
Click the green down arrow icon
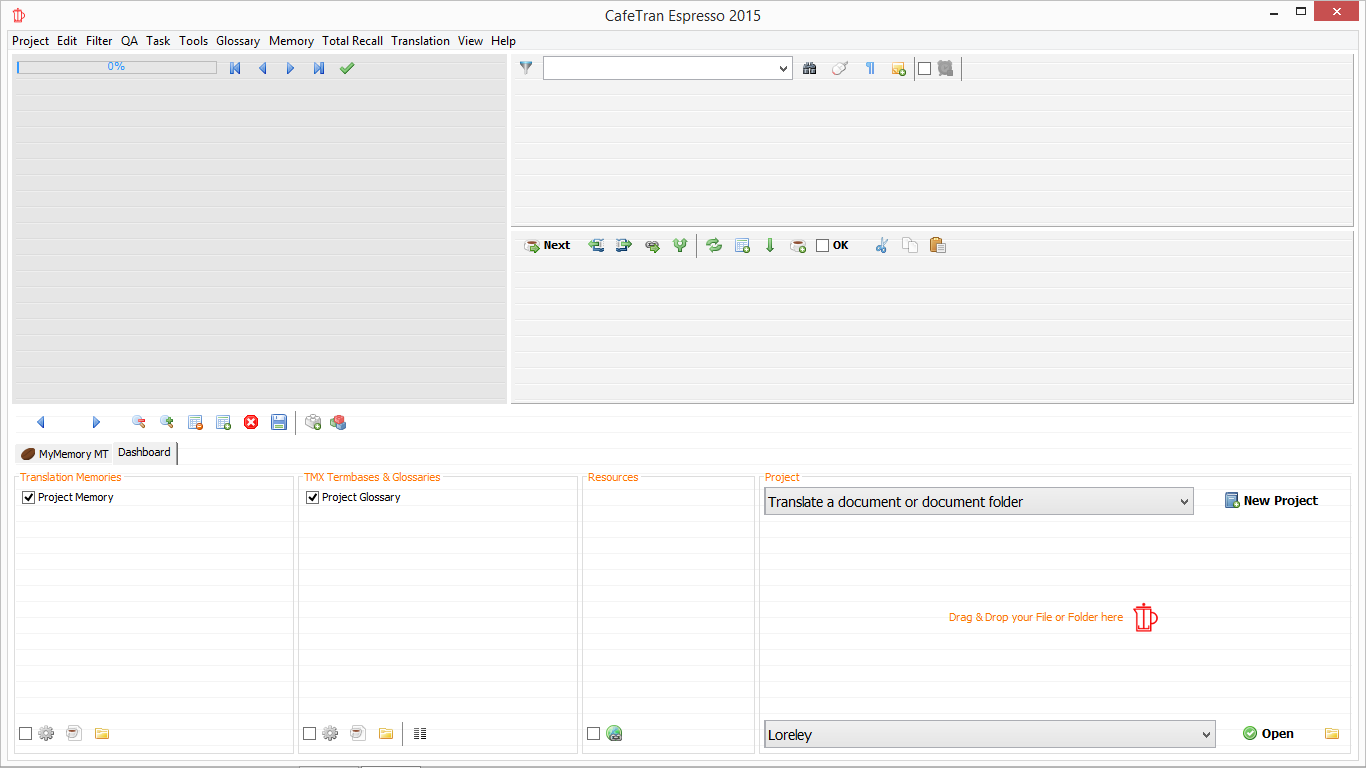[x=770, y=245]
